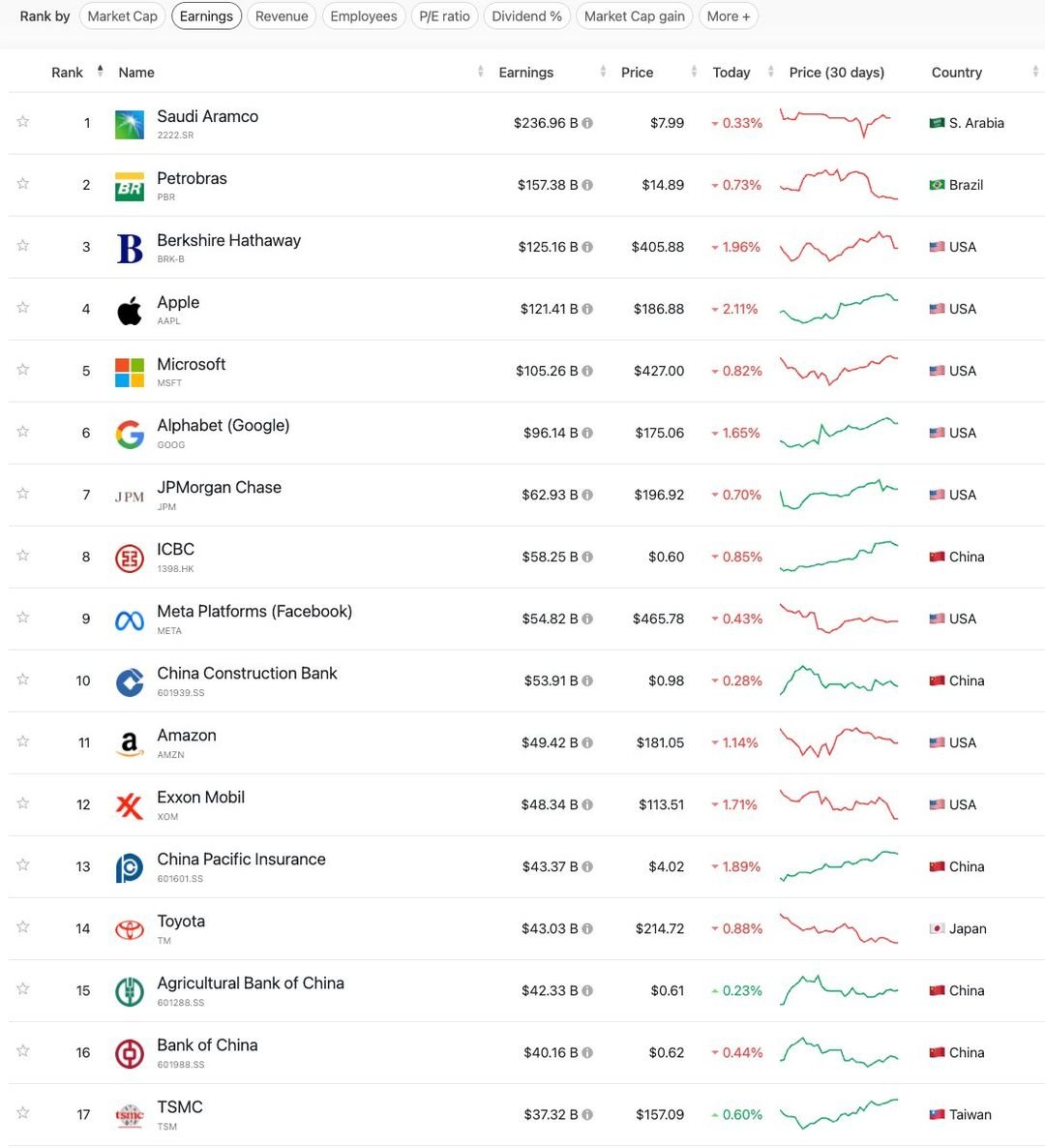The width and height of the screenshot is (1045, 1148).
Task: Switch to Market Cap gain ranking
Action: pos(635,16)
